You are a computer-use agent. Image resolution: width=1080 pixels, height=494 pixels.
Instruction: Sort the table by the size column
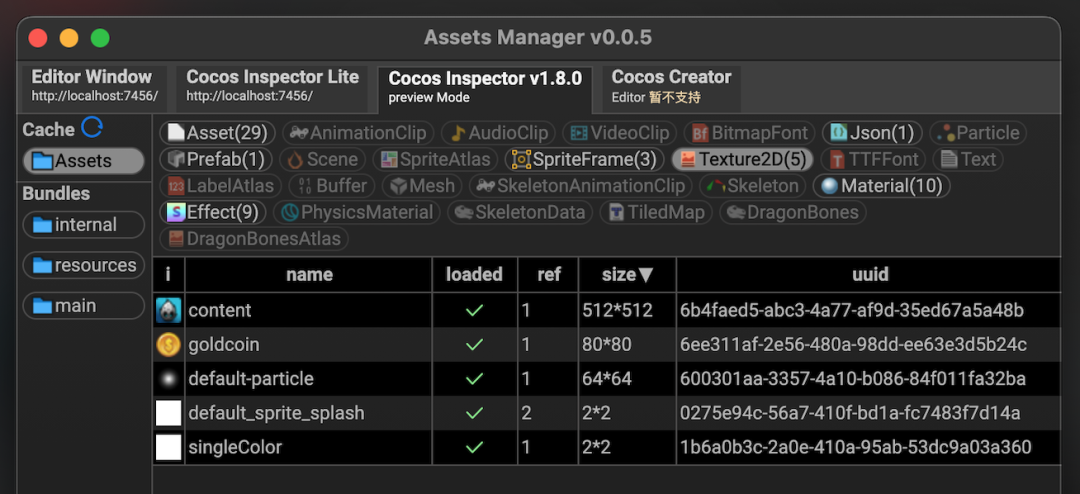pos(627,275)
